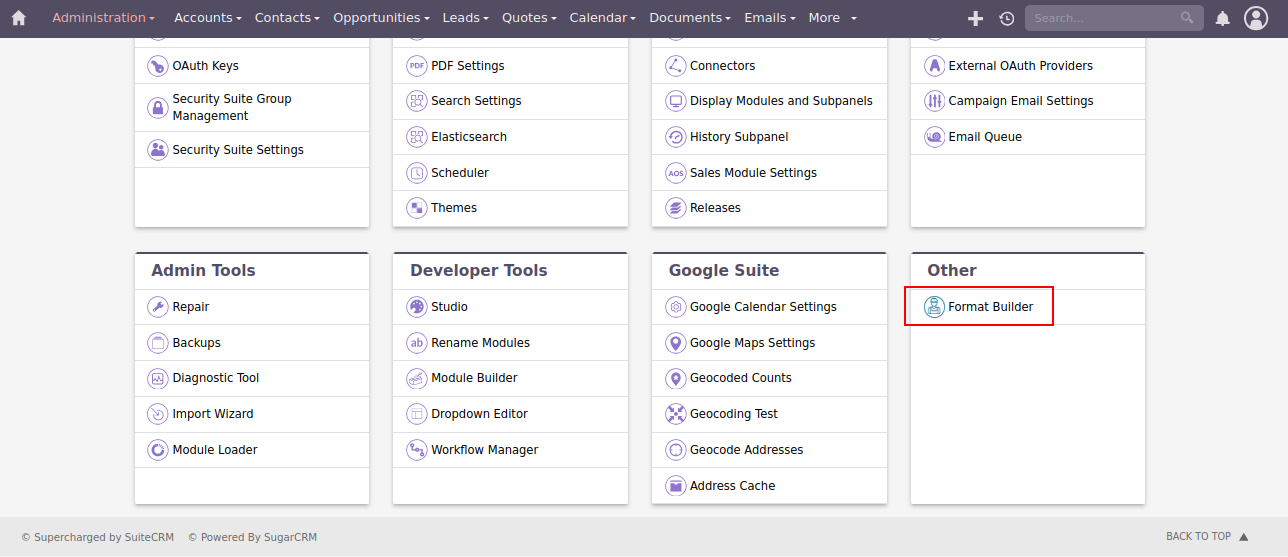1288x557 pixels.
Task: Open the recently viewed history icon
Action: pyautogui.click(x=1006, y=18)
